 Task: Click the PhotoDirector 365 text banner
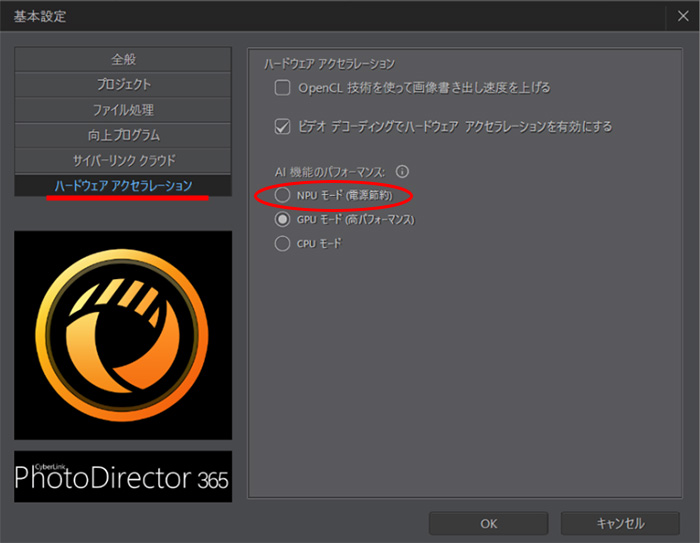[x=123, y=477]
